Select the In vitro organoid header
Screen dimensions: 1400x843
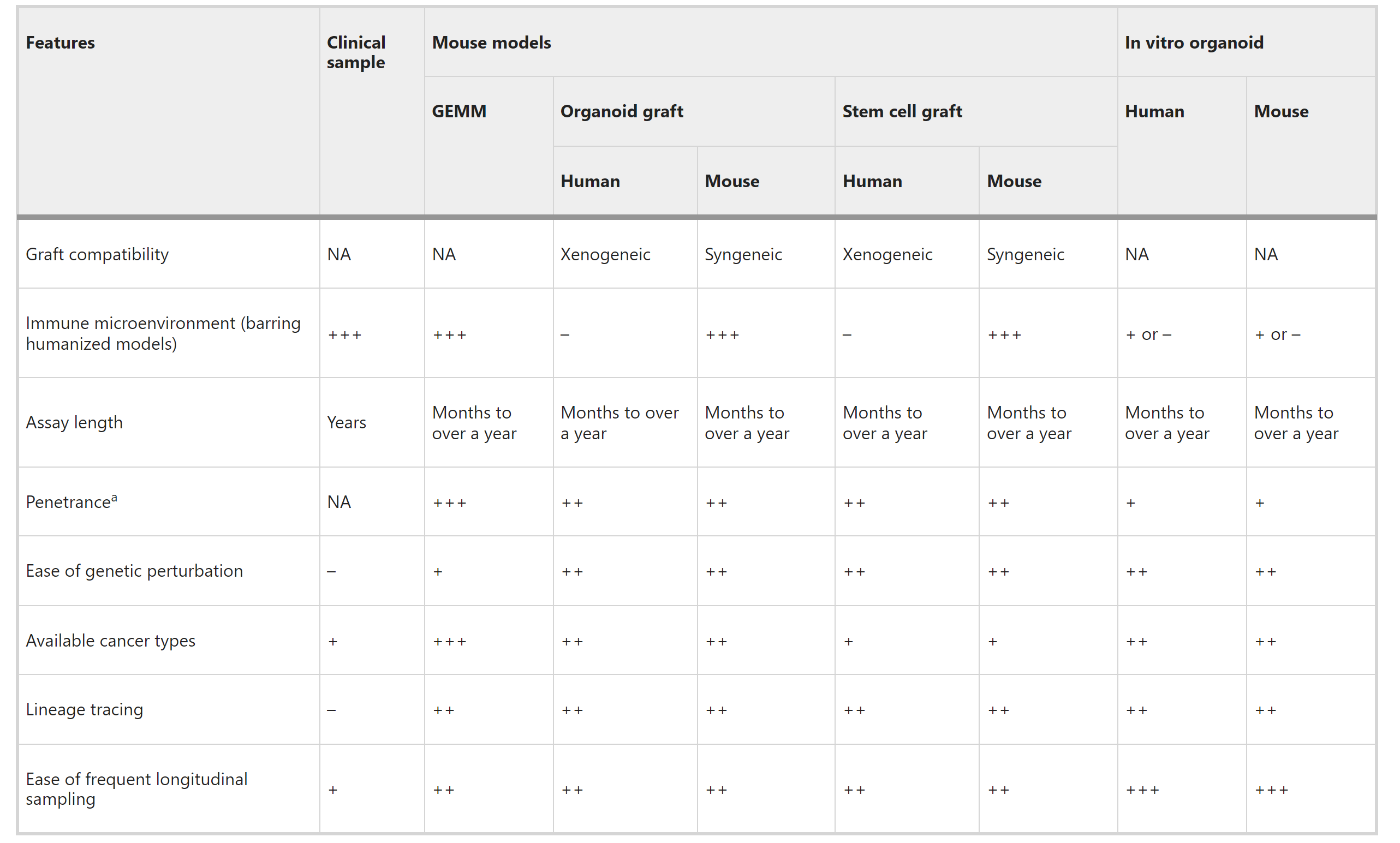point(1194,43)
